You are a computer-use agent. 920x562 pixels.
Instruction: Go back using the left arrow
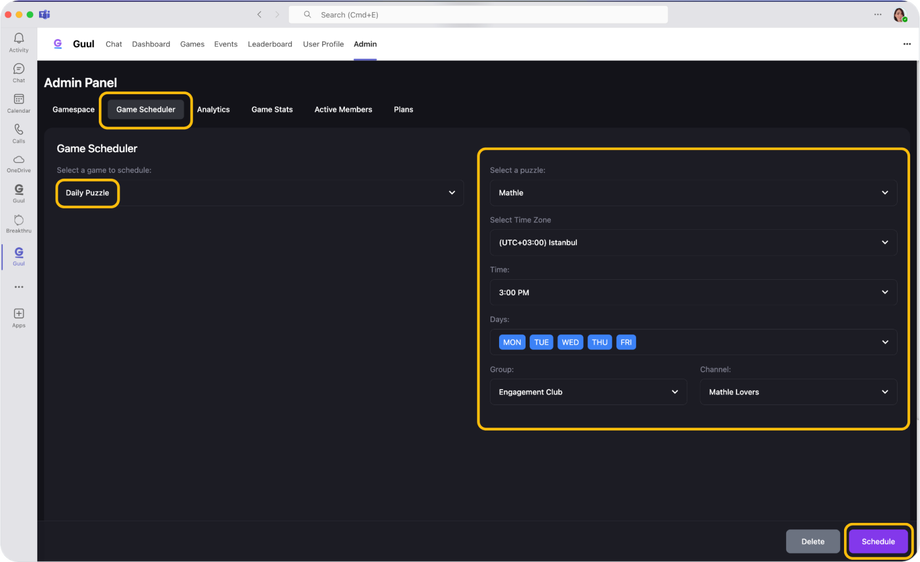coord(259,15)
